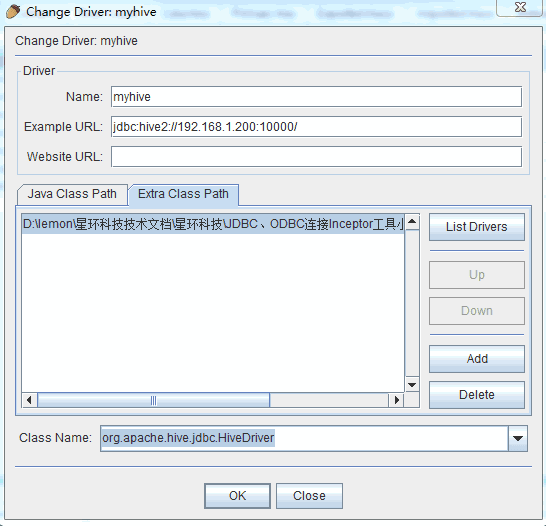Click the Close button at the bottom
The image size is (546, 526).
click(x=309, y=496)
